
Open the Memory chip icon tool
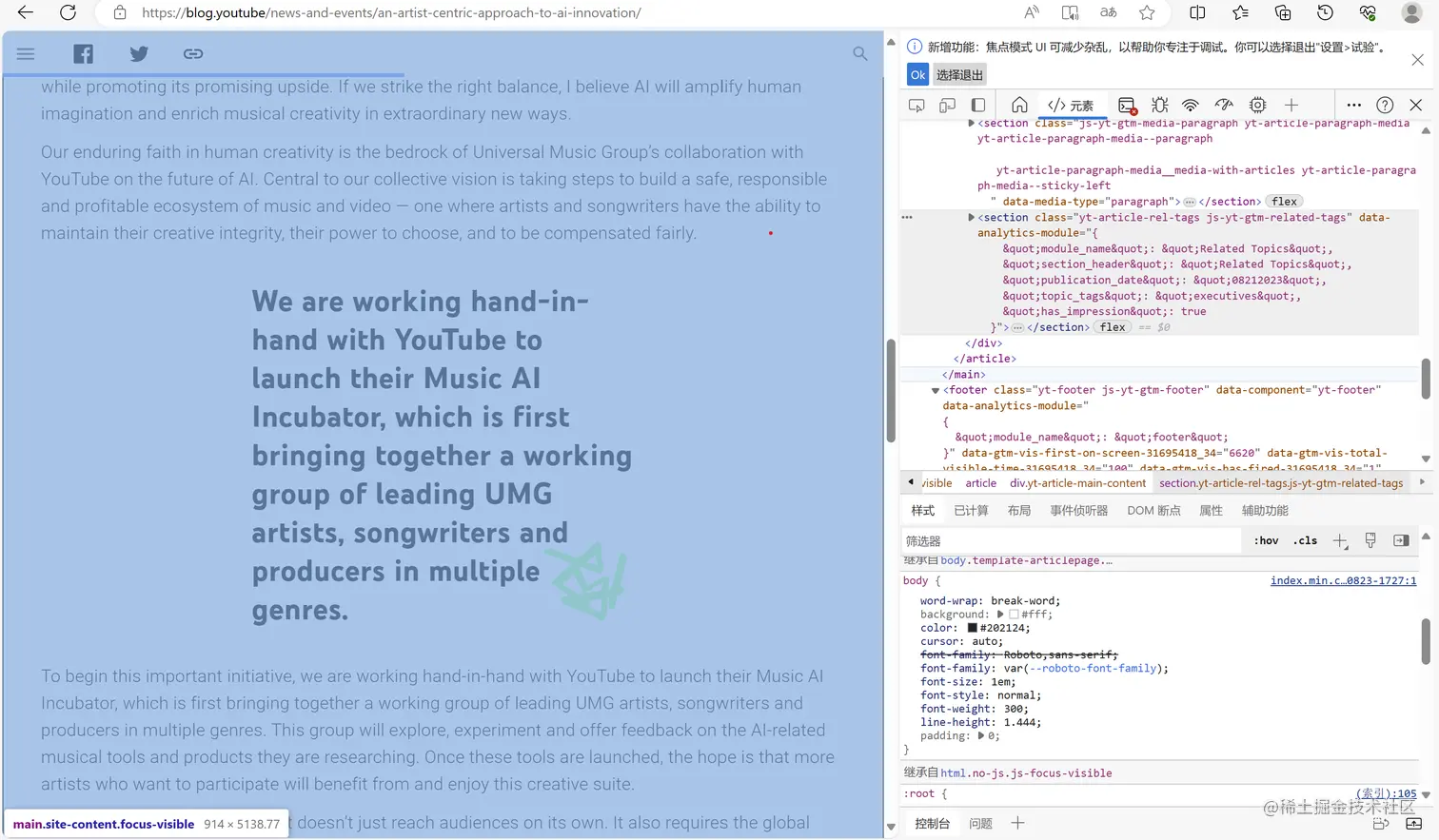click(x=1257, y=105)
